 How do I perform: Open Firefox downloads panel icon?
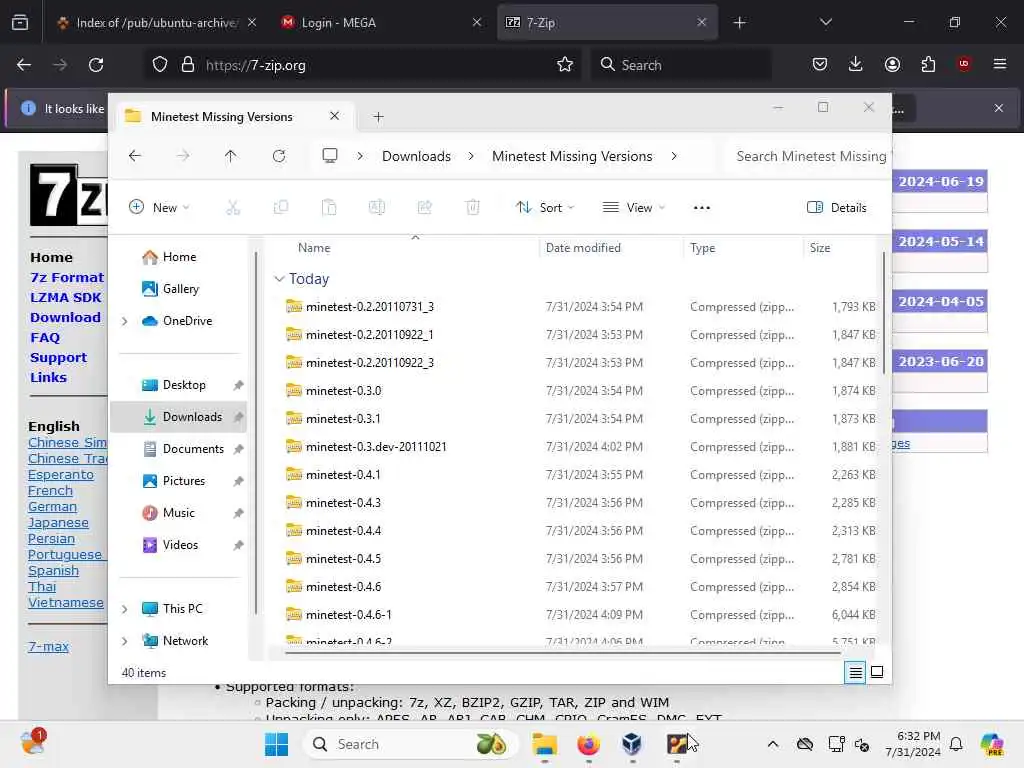(856, 64)
